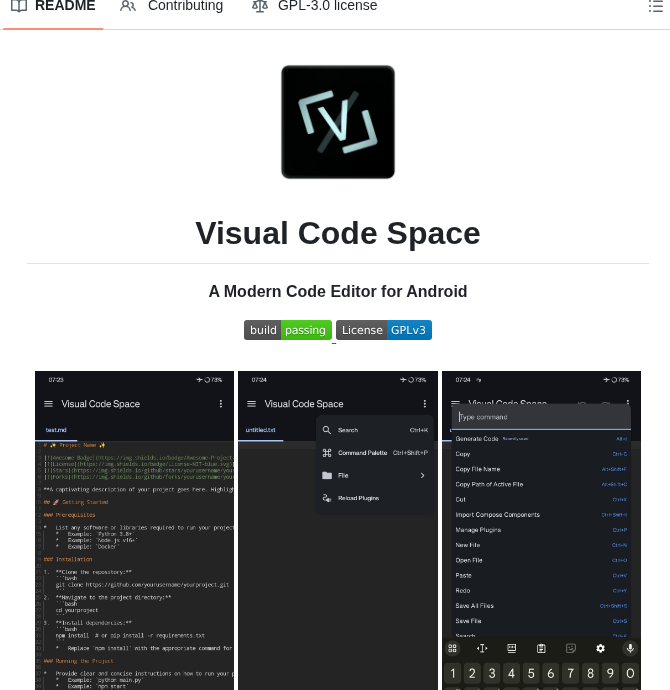Select Copy Path of Active File command
This screenshot has height=690, width=670.
click(541, 484)
